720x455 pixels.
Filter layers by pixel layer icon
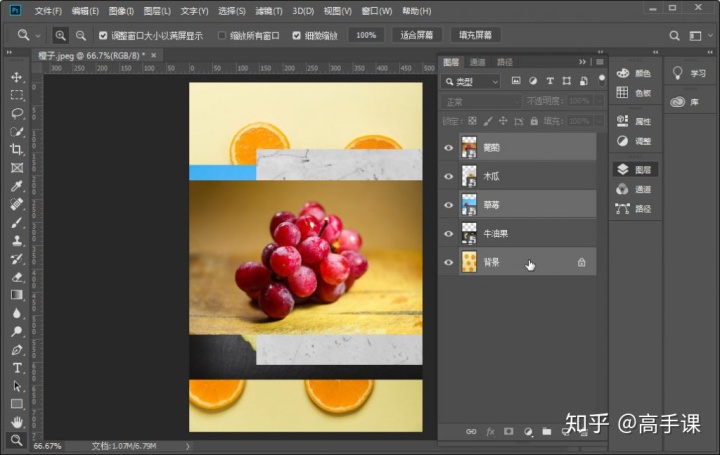pyautogui.click(x=516, y=81)
